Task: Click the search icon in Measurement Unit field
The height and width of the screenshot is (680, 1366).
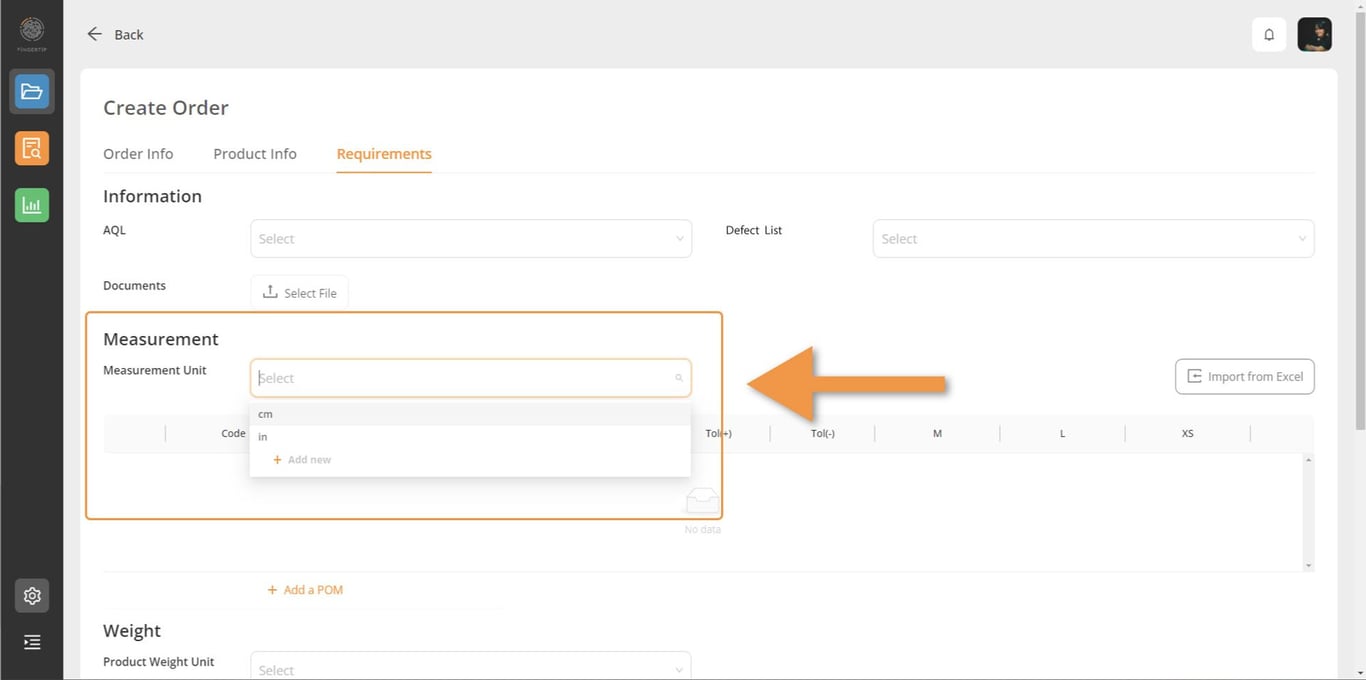Action: click(x=679, y=378)
